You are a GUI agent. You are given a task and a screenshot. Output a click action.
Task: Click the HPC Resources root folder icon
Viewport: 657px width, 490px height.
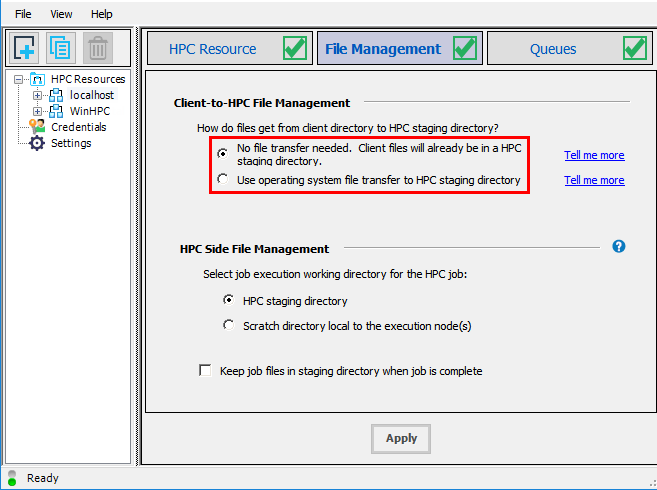point(37,79)
